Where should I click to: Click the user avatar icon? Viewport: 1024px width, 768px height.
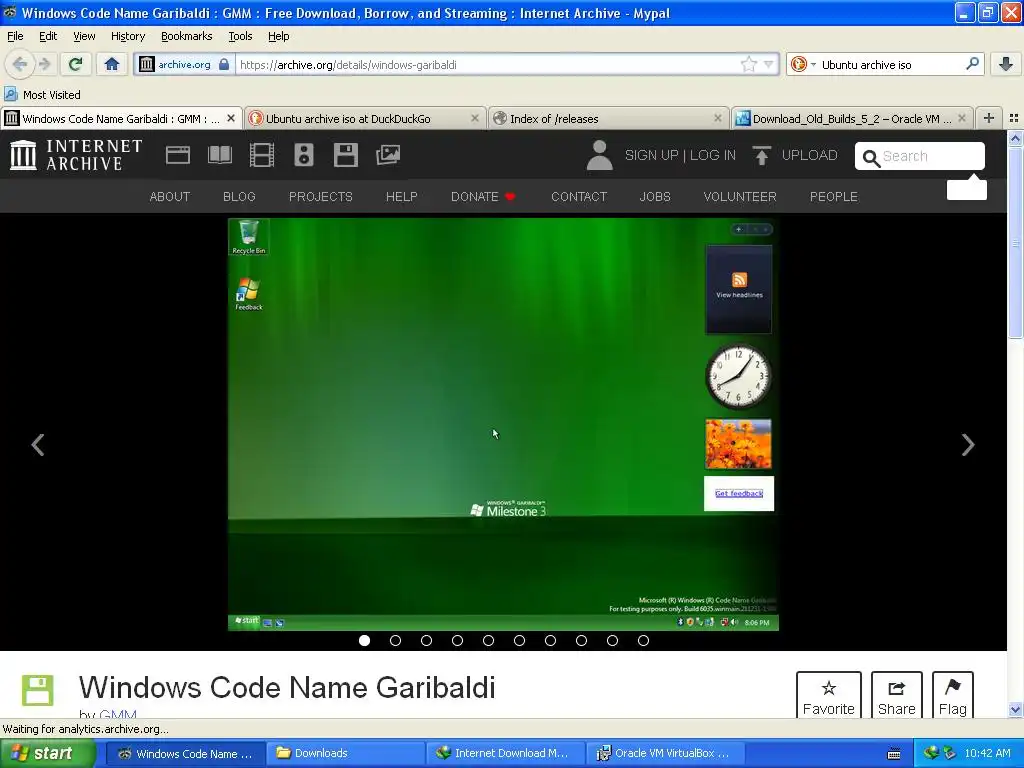pyautogui.click(x=599, y=155)
